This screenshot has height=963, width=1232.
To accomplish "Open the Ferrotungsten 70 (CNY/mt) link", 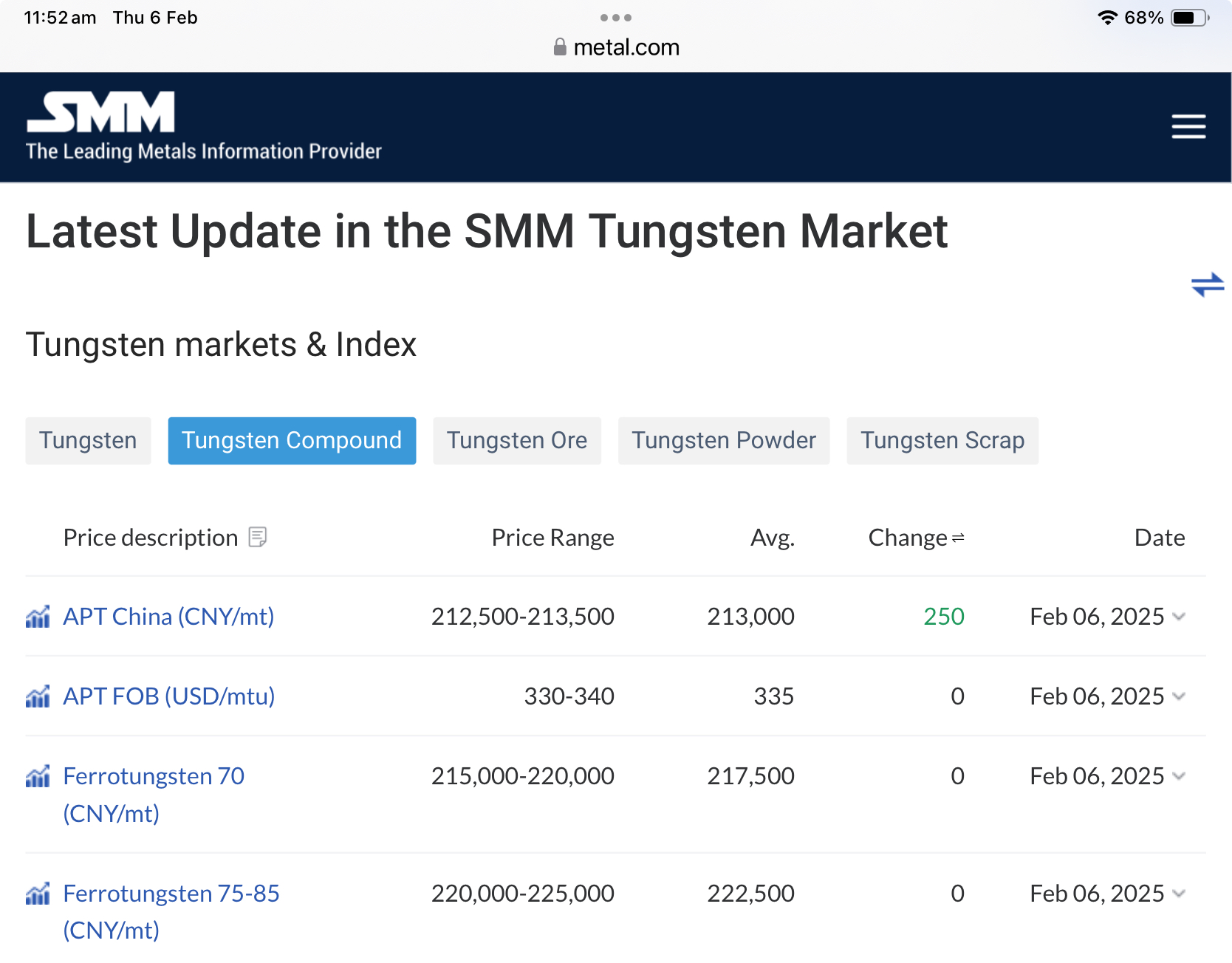I will [154, 795].
